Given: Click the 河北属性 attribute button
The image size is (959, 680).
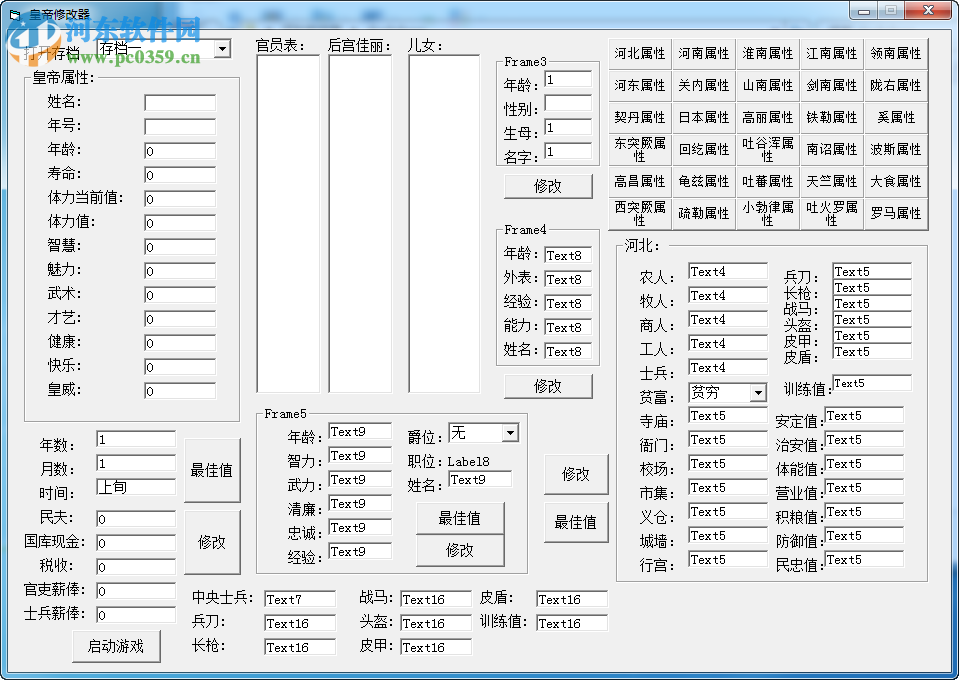Looking at the screenshot, I should coord(639,53).
